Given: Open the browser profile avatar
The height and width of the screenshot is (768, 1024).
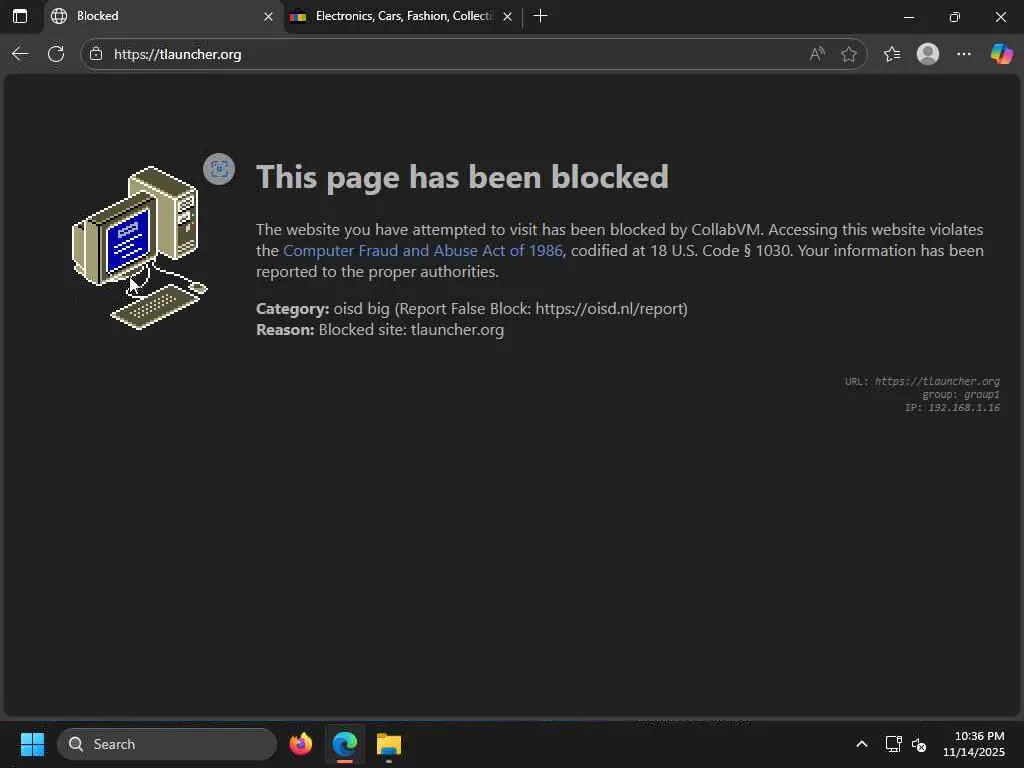Looking at the screenshot, I should point(927,54).
